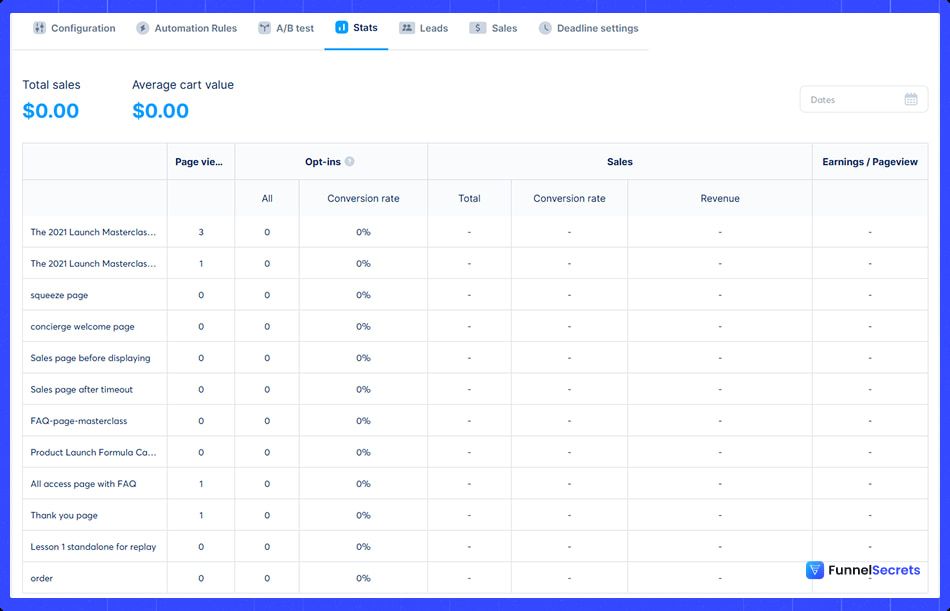
Task: Click the Opt-ins info tooltip icon
Action: pyautogui.click(x=350, y=161)
